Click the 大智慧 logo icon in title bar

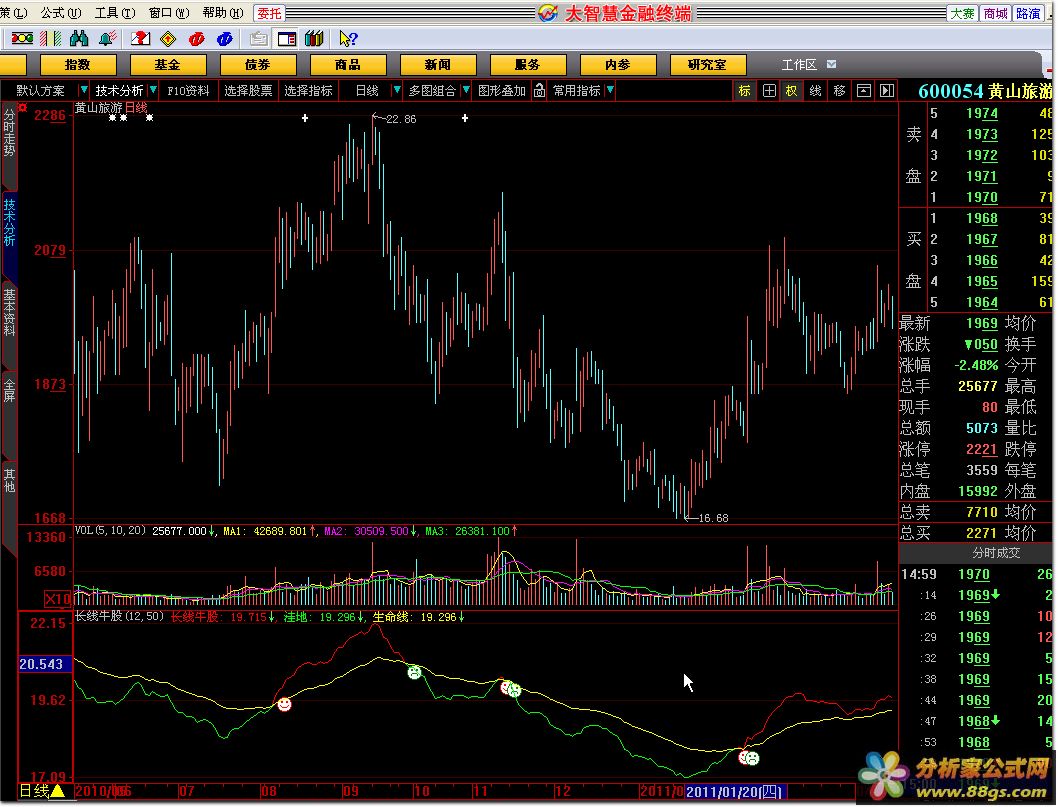pos(548,13)
